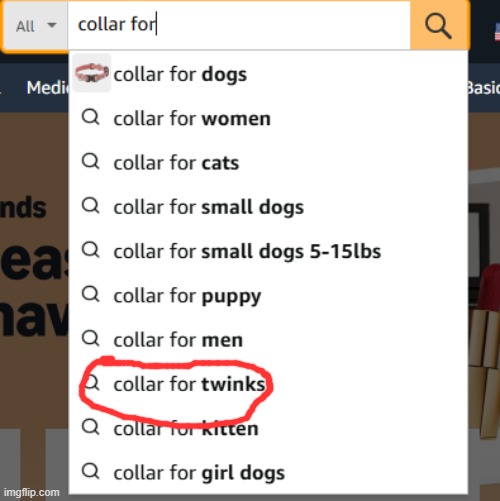Click search icon beside 'collar for puppy'
Viewport: 500px width, 501px height.
click(x=91, y=294)
